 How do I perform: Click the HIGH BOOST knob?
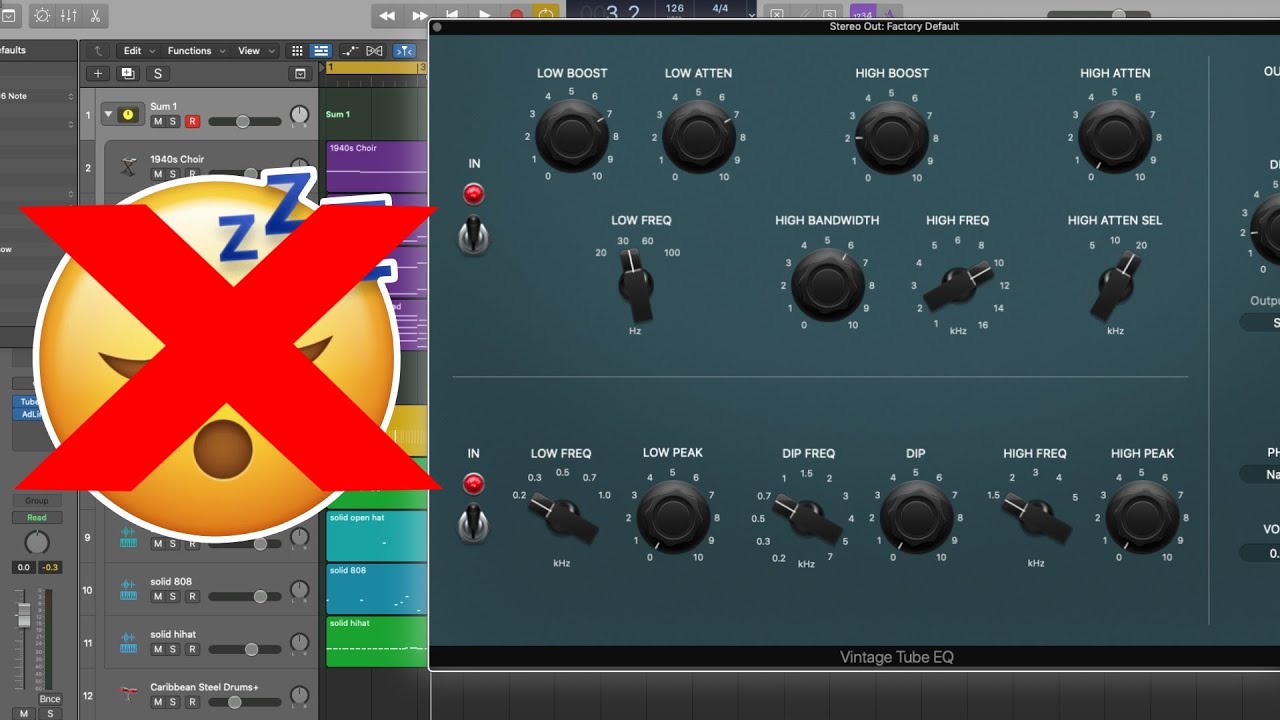[892, 137]
